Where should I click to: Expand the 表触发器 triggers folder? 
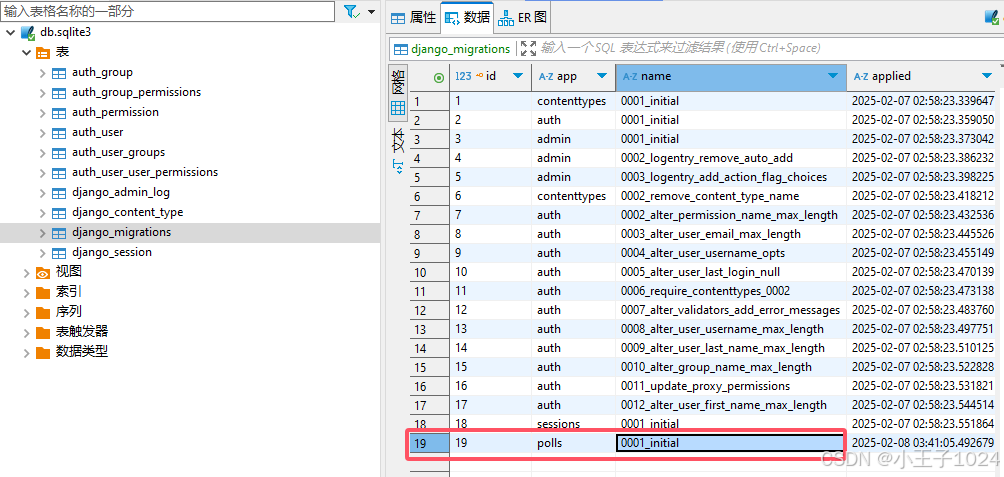point(26,332)
